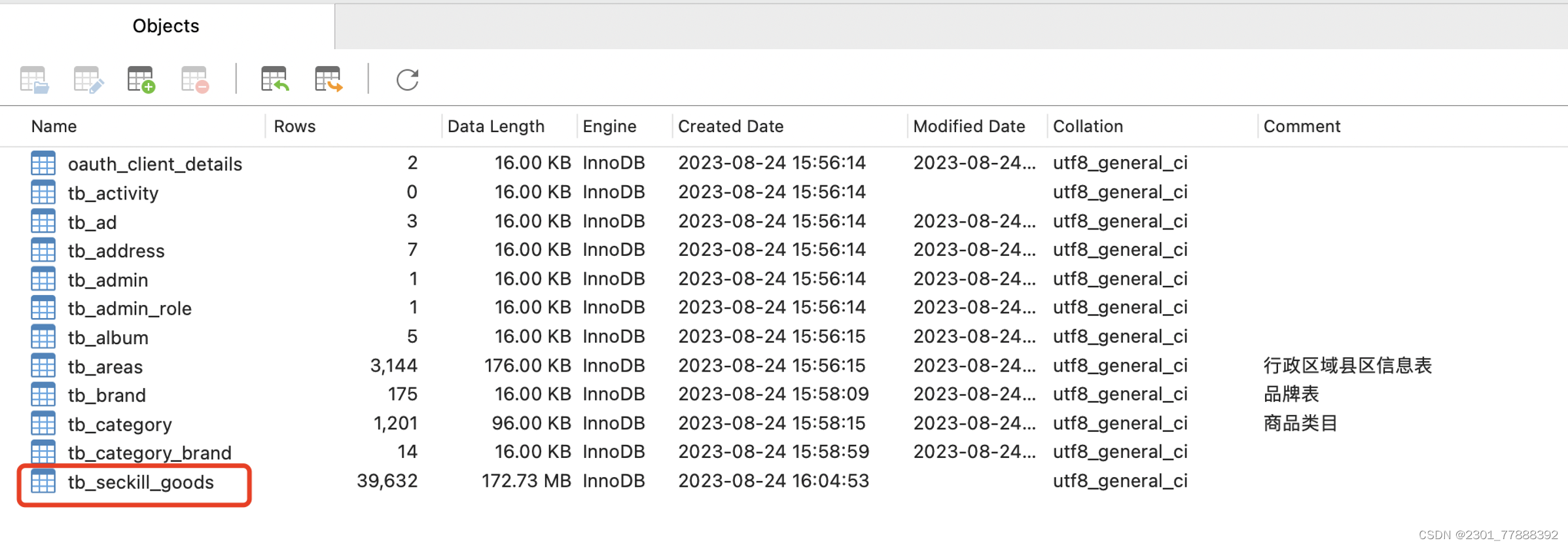The height and width of the screenshot is (547, 1568).
Task: Click created date 2023-08-24 15:58:09
Action: click(x=774, y=394)
